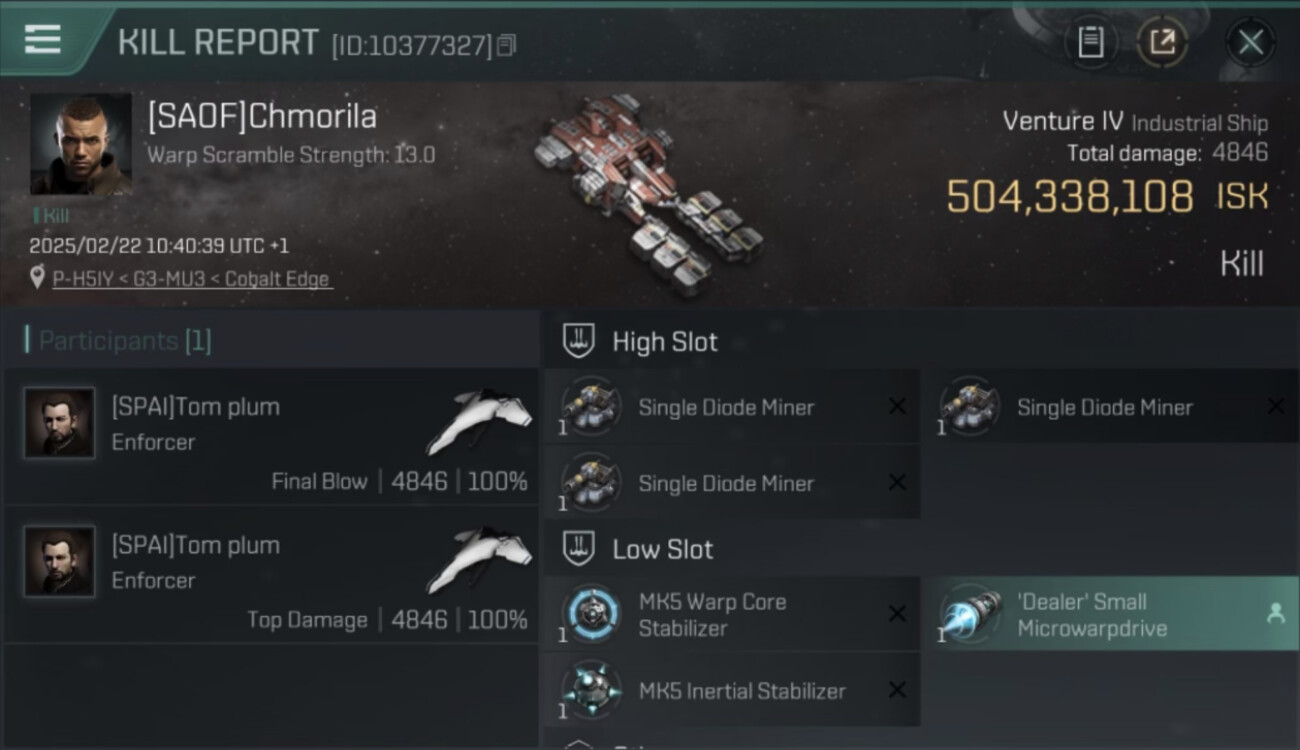1300x750 pixels.
Task: Select MK5 Inertial Stabilizer module
Action: pyautogui.click(x=732, y=690)
